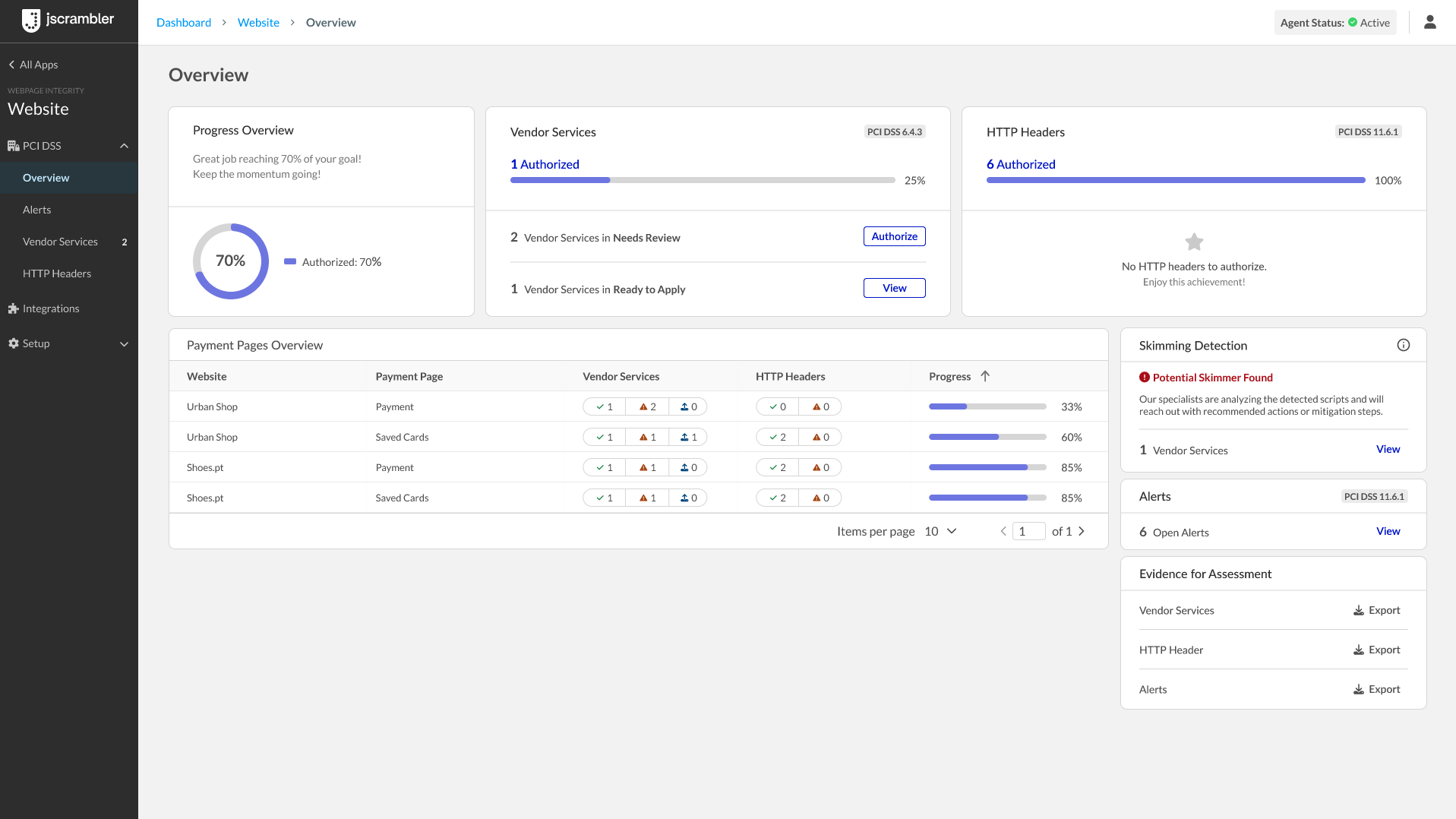1456x819 pixels.
Task: Click the Dashboard breadcrumb link
Action: coord(184,23)
